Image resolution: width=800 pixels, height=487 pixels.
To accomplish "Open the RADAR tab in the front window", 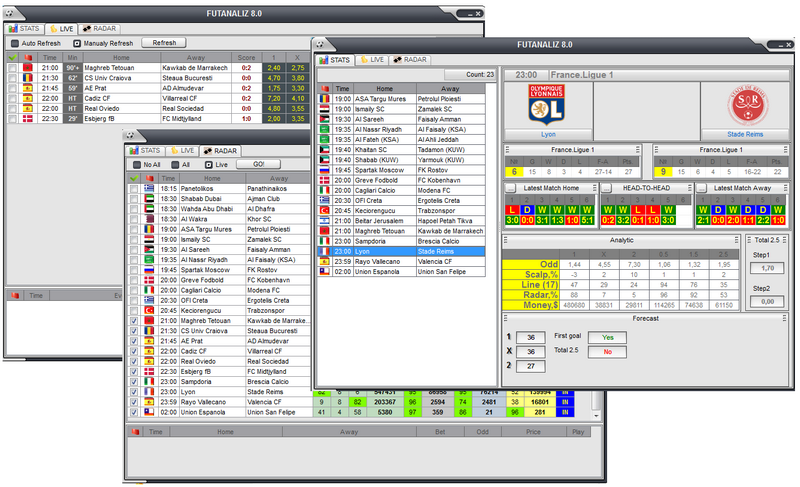I will coord(410,60).
